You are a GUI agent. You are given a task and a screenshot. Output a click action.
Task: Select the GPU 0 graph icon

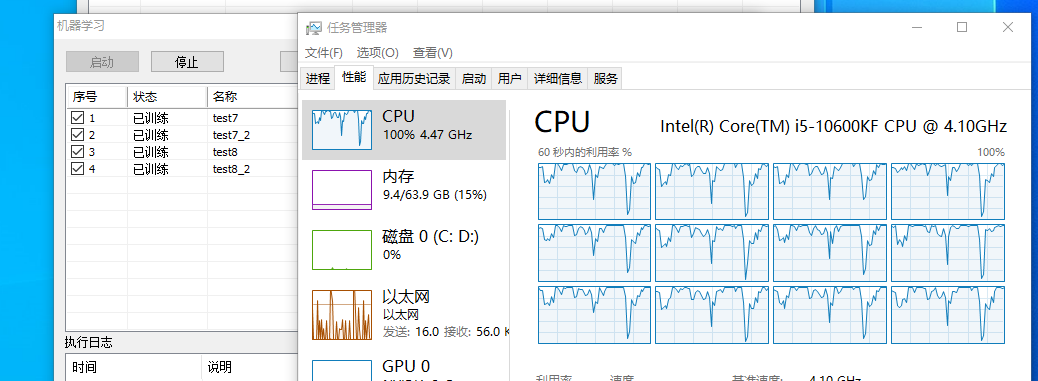[342, 370]
